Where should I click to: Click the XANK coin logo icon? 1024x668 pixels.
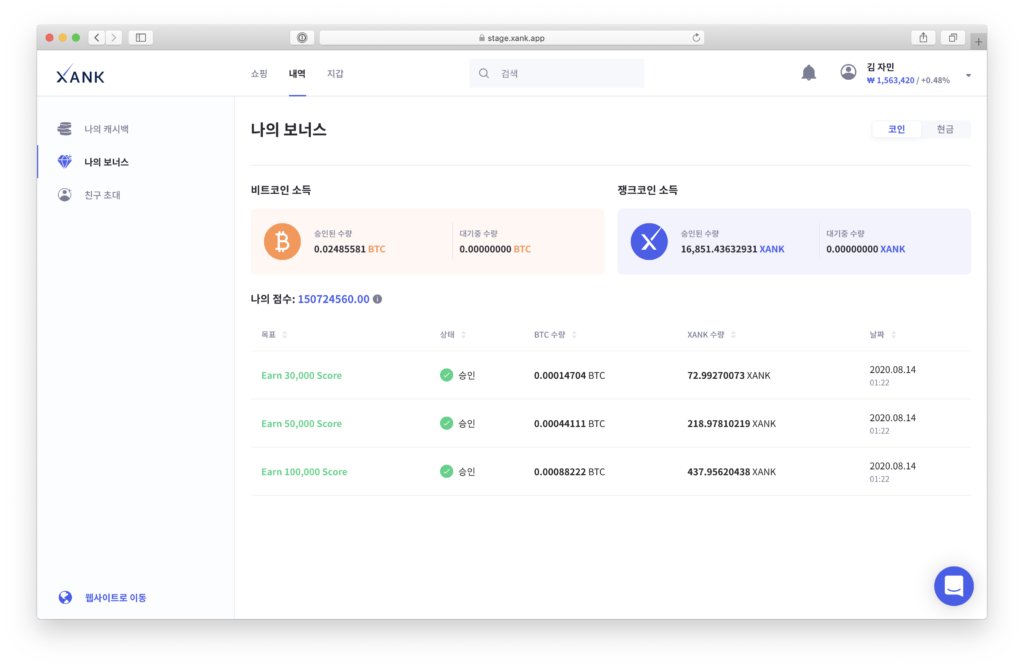649,242
